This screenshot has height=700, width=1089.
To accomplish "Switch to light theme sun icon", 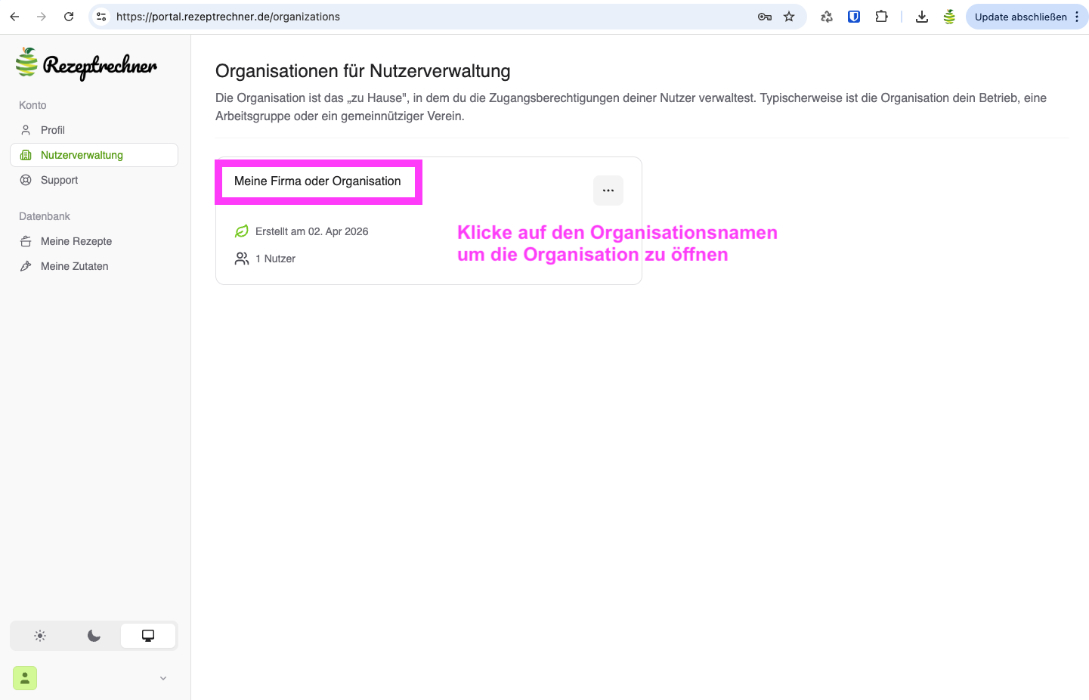I will point(40,636).
